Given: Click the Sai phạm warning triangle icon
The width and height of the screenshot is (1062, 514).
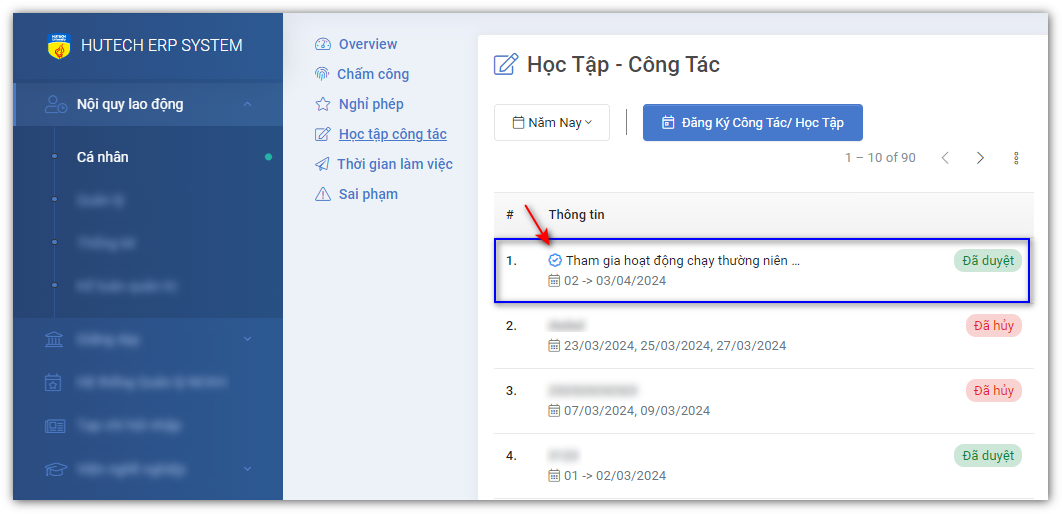Looking at the screenshot, I should (x=322, y=194).
